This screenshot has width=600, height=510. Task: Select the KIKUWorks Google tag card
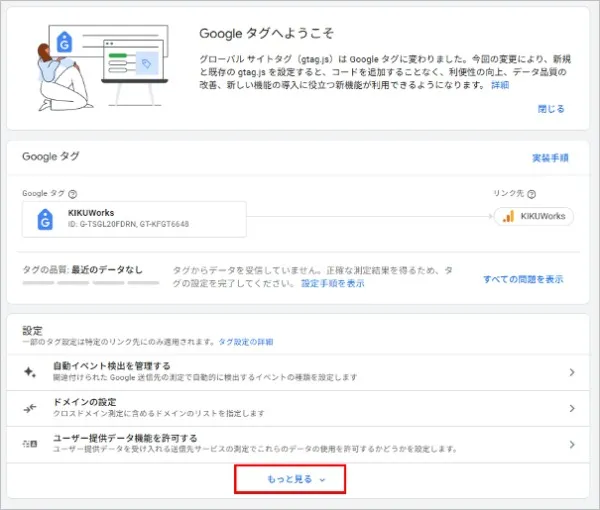pyautogui.click(x=135, y=219)
